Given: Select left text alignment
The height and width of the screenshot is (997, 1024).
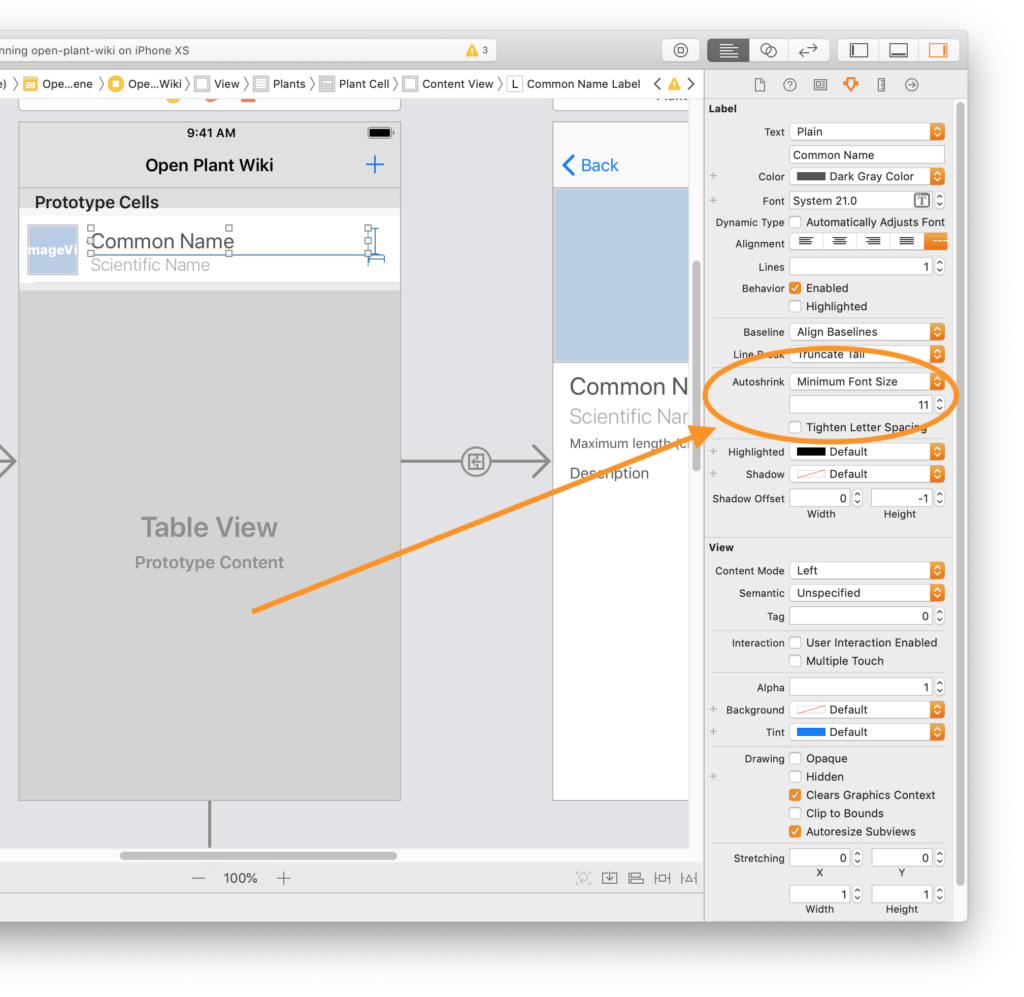Looking at the screenshot, I should (806, 242).
